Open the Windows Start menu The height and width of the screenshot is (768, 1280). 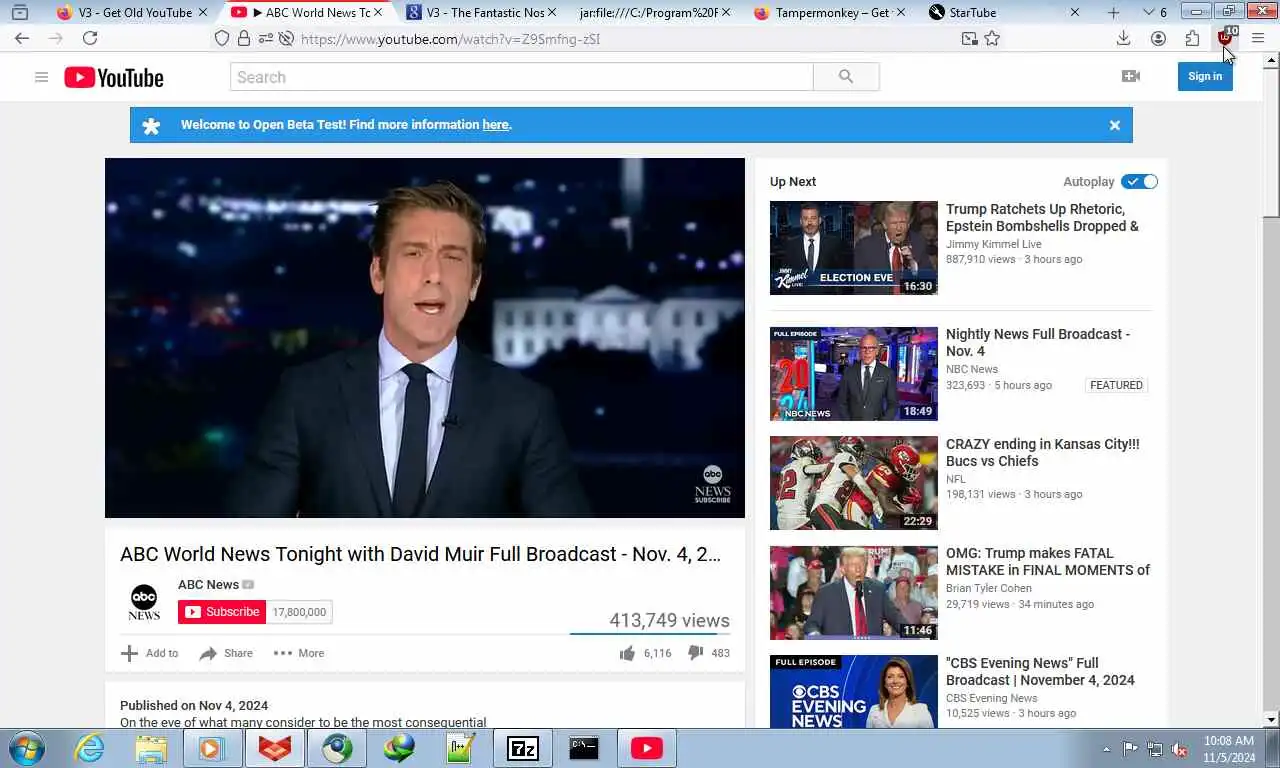point(25,748)
